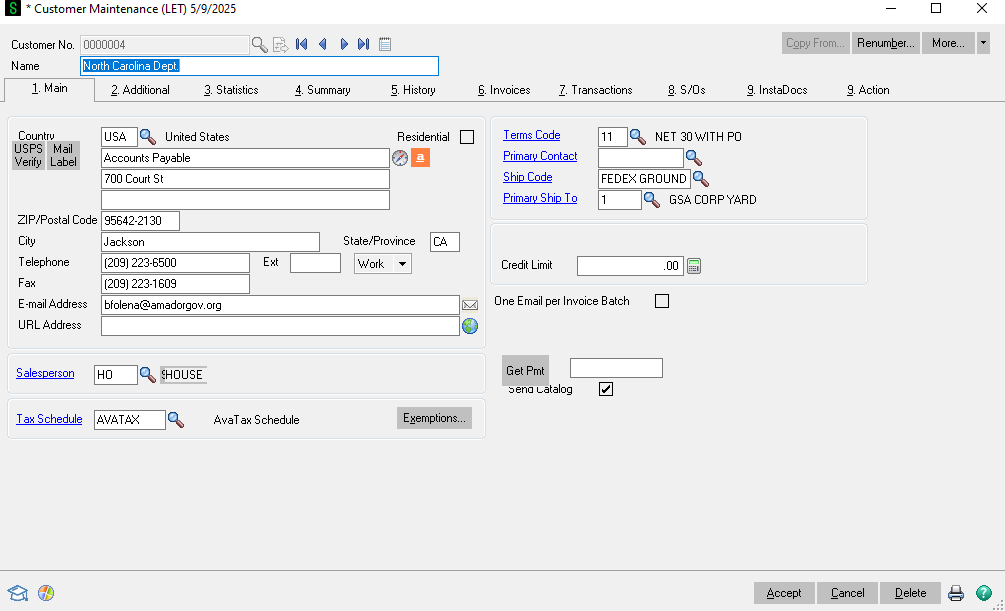Open the Terms Code lookup magnifier

[x=638, y=137]
